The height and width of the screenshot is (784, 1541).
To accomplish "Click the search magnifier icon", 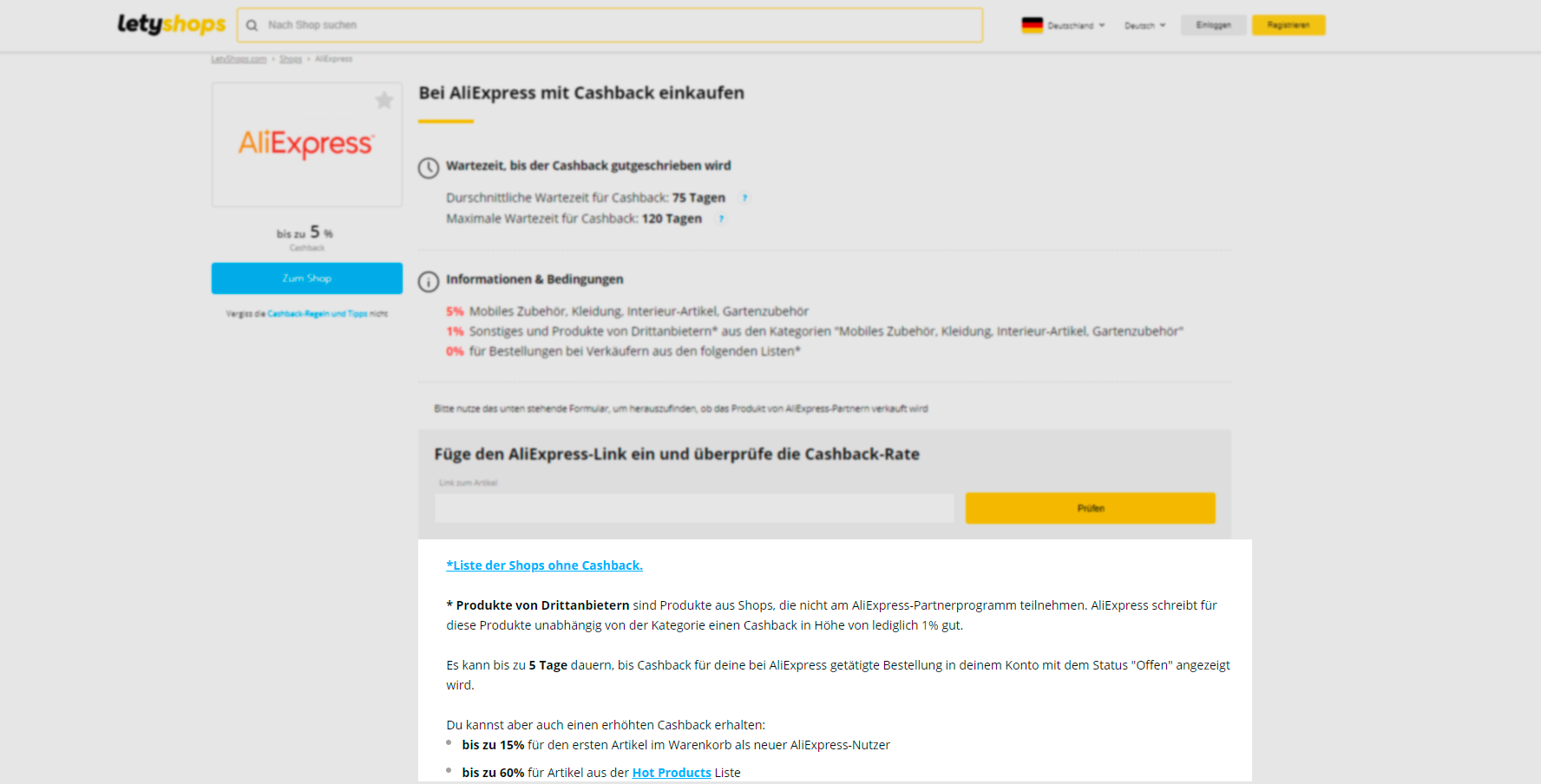I will click(252, 25).
